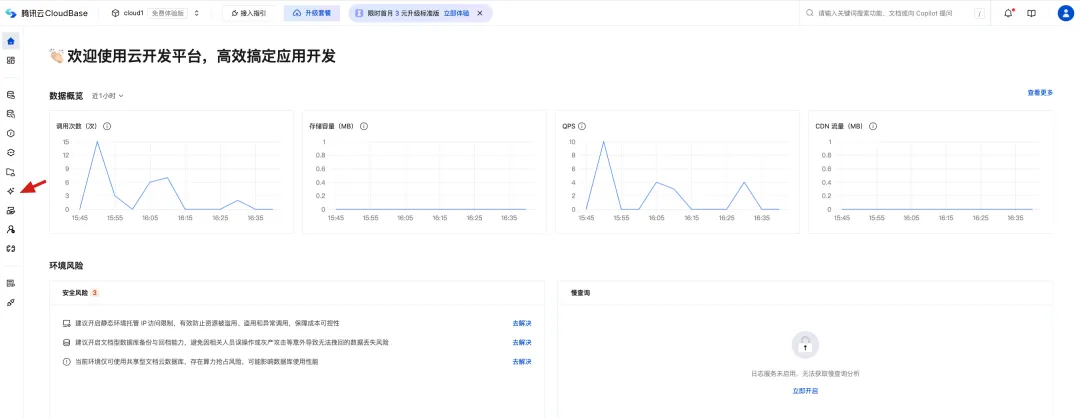Click 去解决 for the 共享型文档云数据库 risk
The height and width of the screenshot is (418, 1080).
[521, 362]
